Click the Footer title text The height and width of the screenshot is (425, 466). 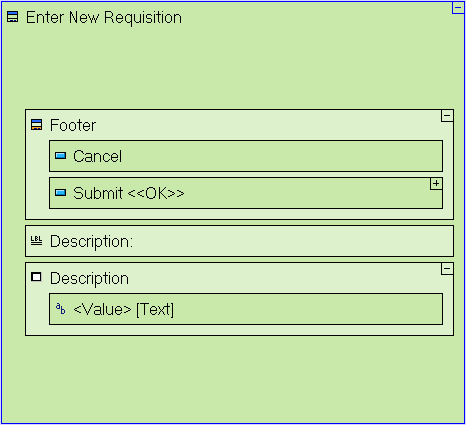click(73, 125)
